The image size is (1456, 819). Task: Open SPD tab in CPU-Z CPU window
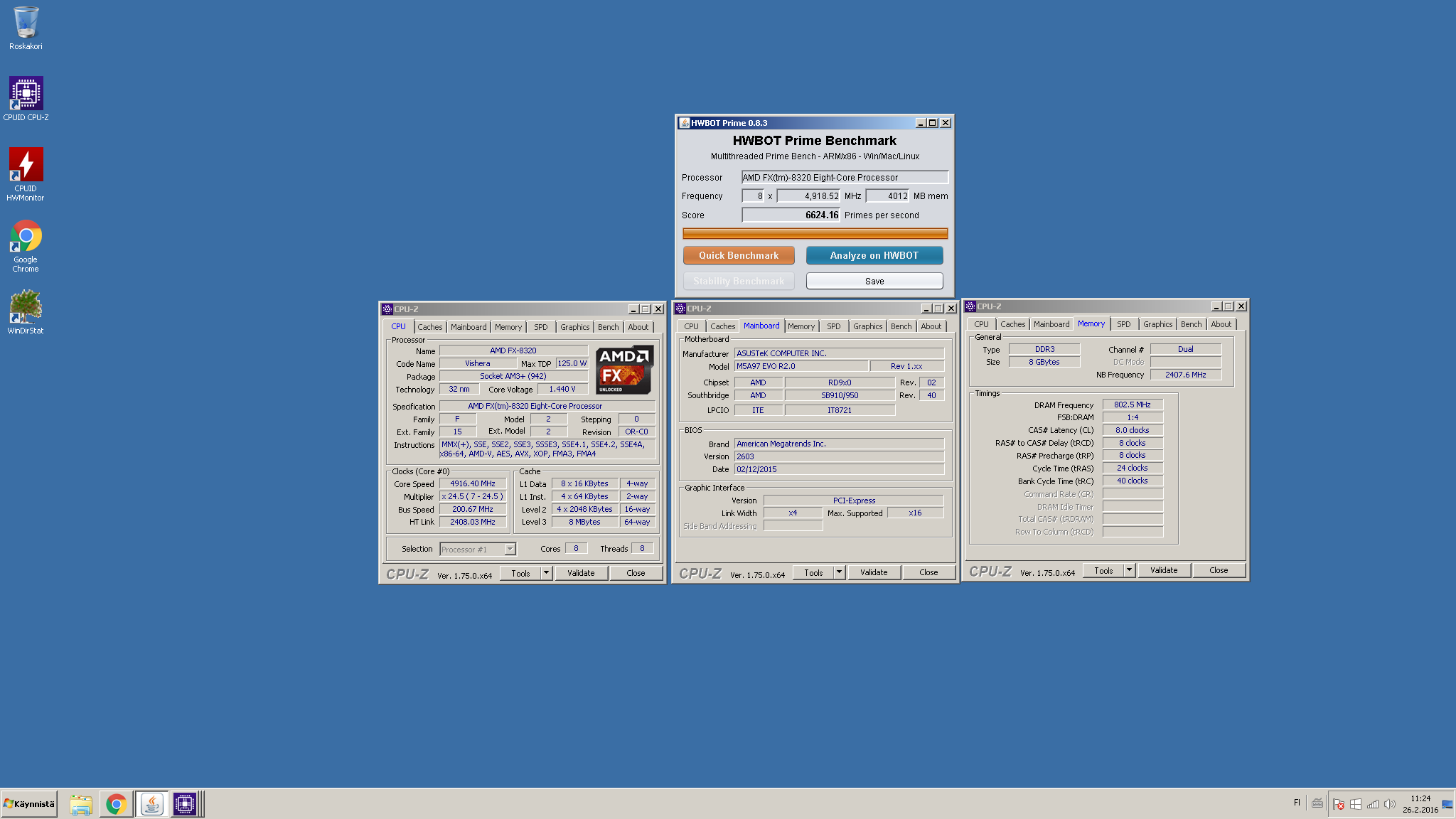[x=541, y=327]
